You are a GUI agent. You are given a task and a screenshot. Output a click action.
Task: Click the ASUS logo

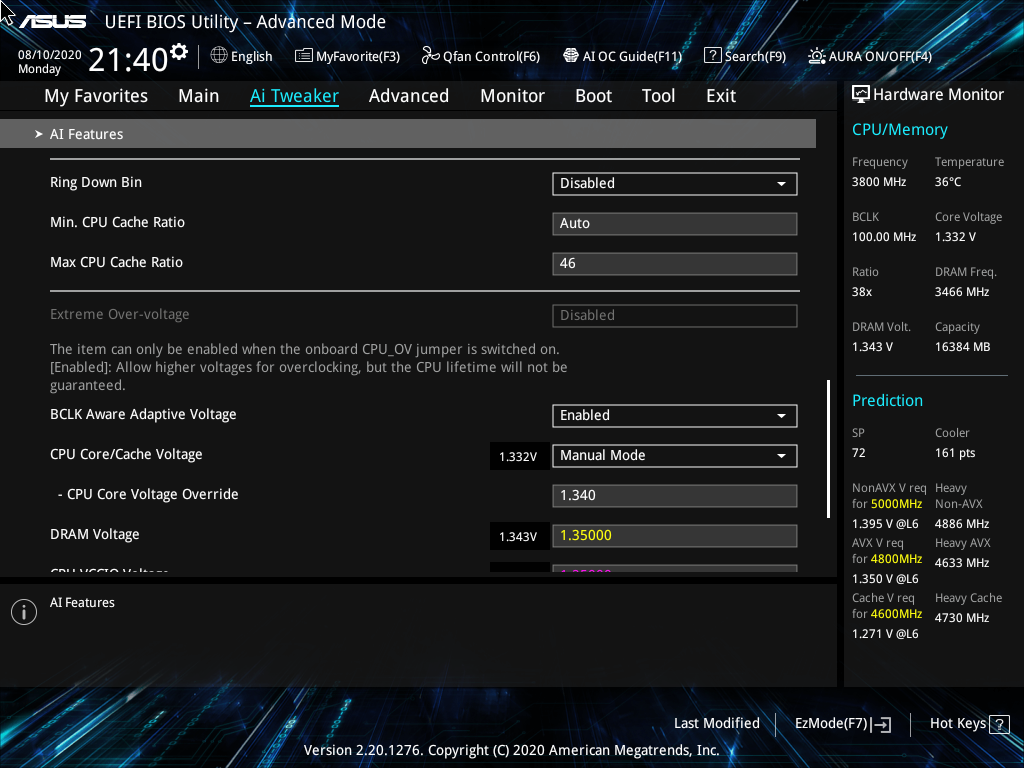click(52, 22)
